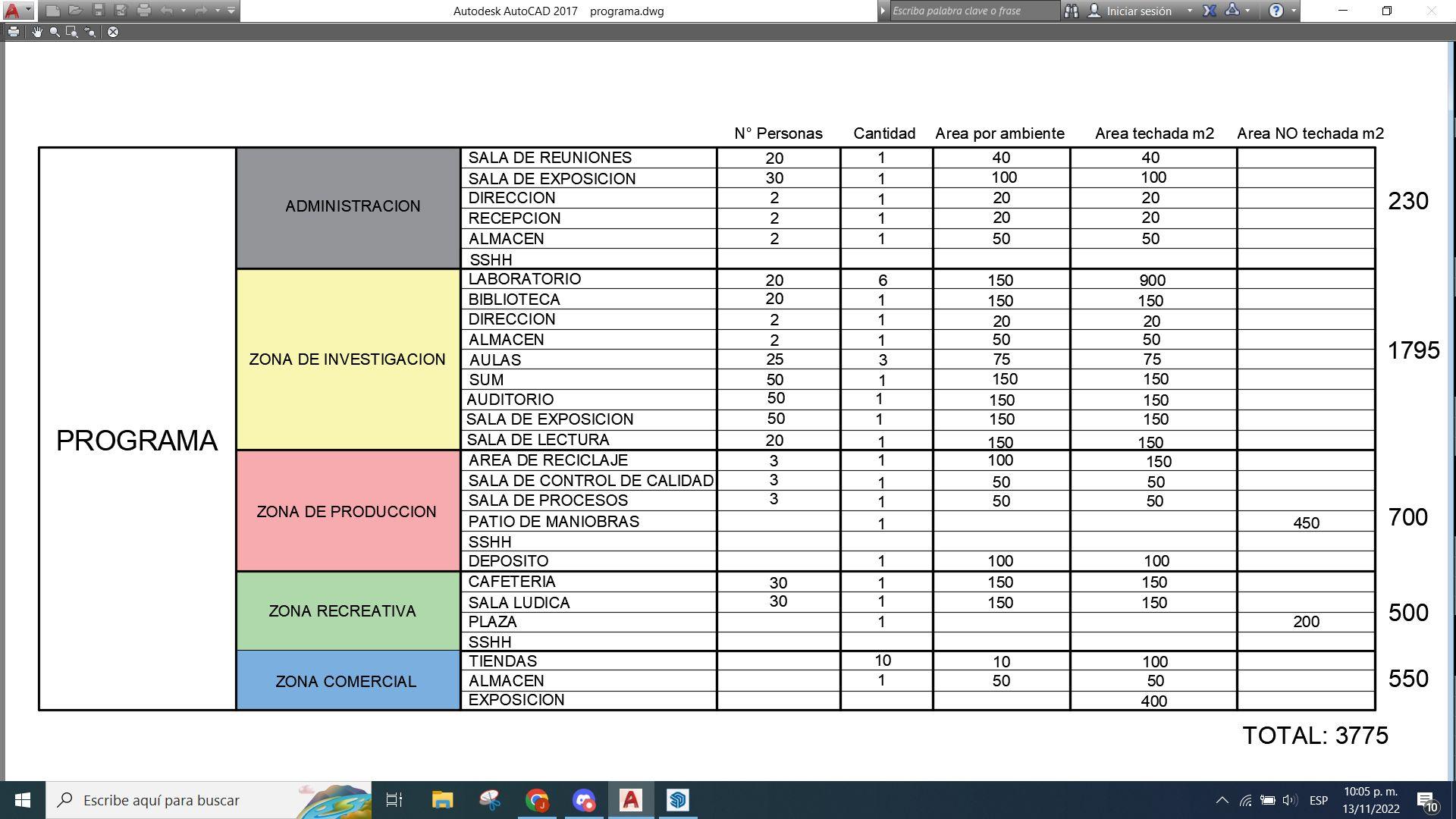Image resolution: width=1456 pixels, height=819 pixels.
Task: Click the binoculars search icon
Action: click(1071, 11)
